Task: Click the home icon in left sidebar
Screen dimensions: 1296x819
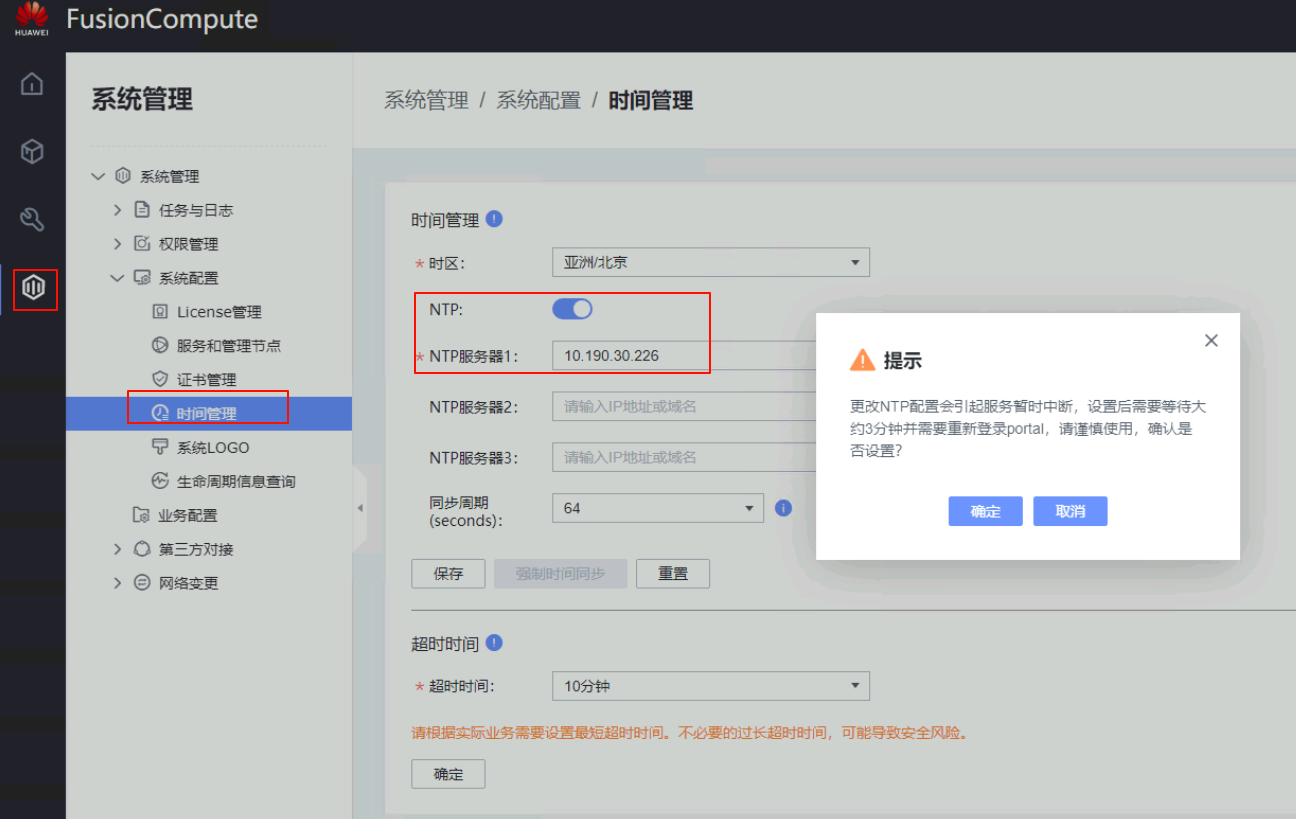Action: click(32, 84)
